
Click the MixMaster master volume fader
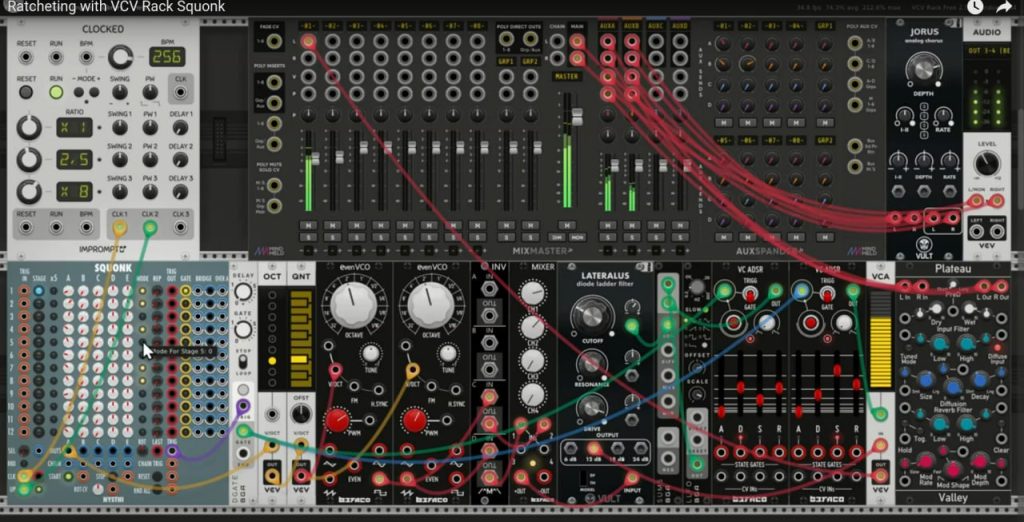pos(577,118)
